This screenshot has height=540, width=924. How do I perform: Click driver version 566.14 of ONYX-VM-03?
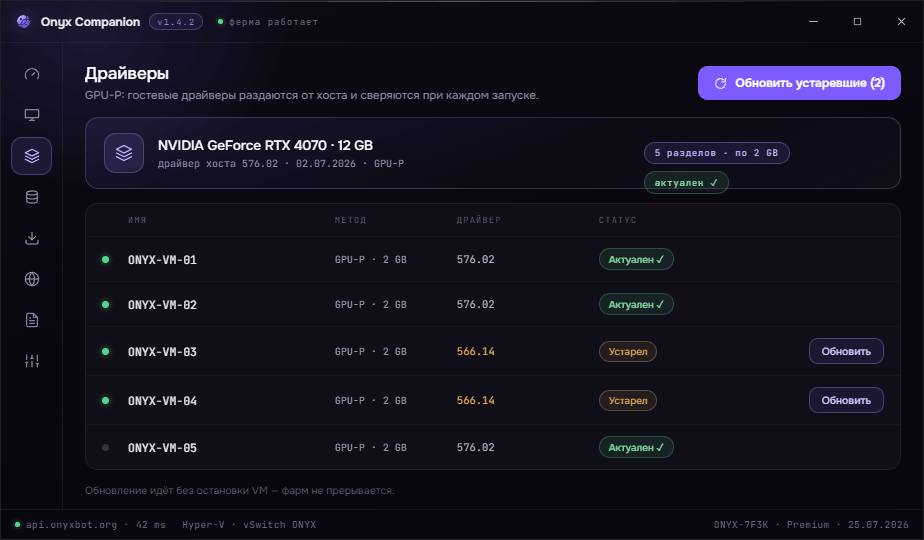click(x=476, y=351)
